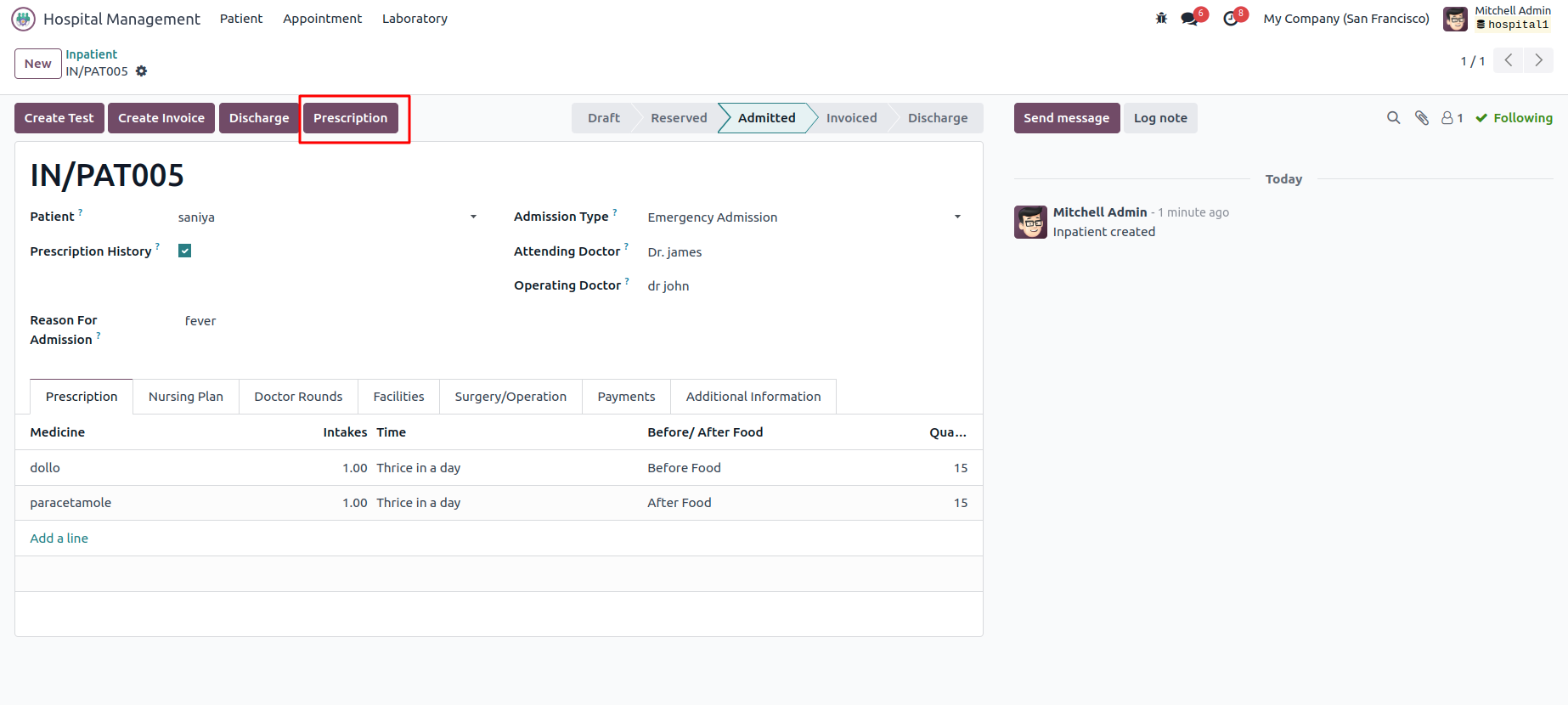The image size is (1568, 705).
Task: Uncheck the Prescription History checkbox
Action: pyautogui.click(x=184, y=251)
